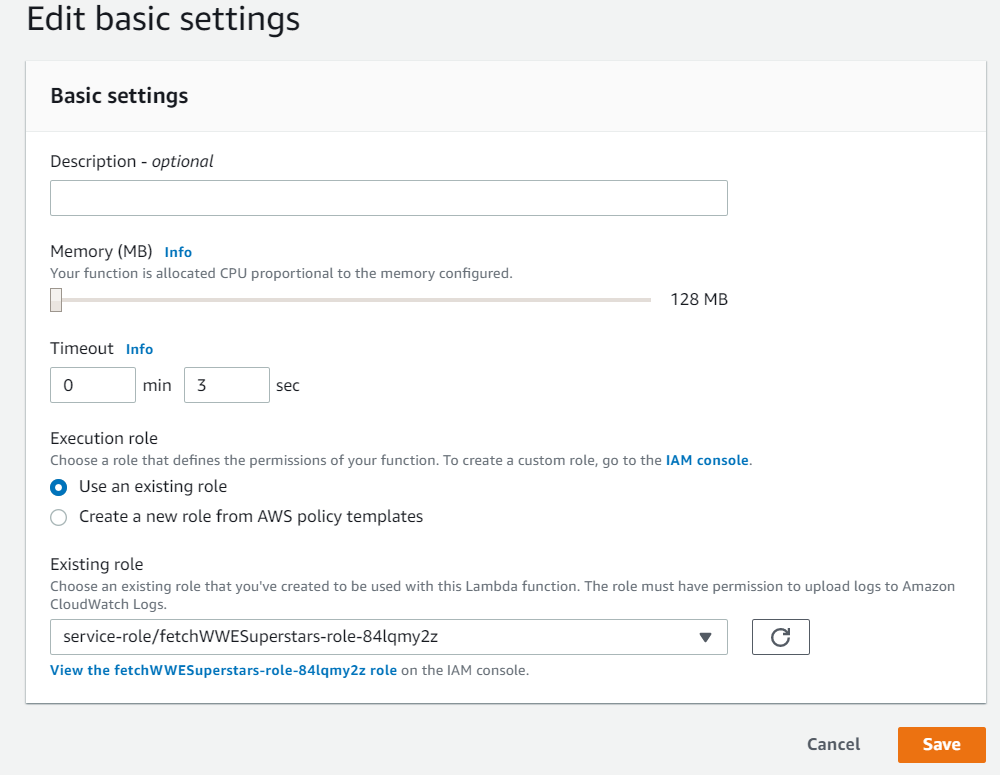Open the Memory (MB) Info tooltip

pos(178,252)
